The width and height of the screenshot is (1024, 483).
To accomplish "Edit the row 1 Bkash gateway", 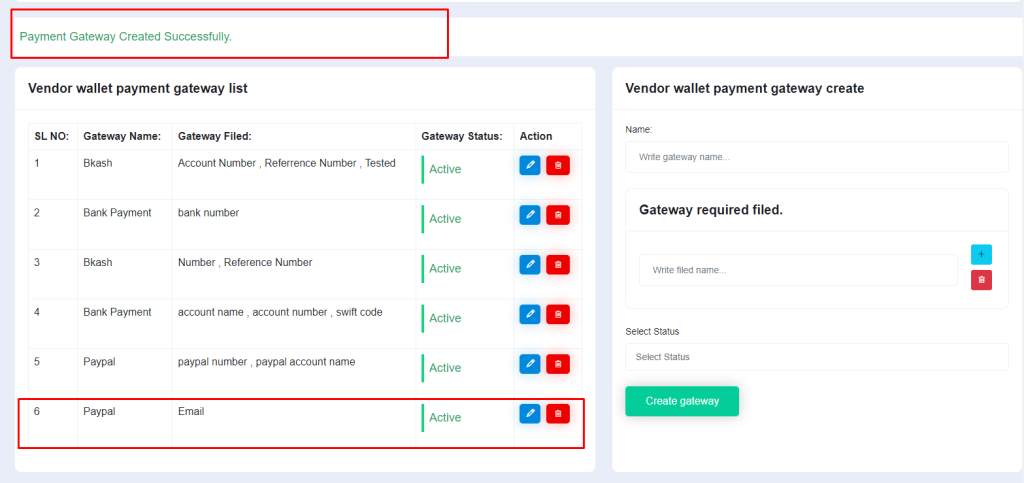I will (530, 165).
